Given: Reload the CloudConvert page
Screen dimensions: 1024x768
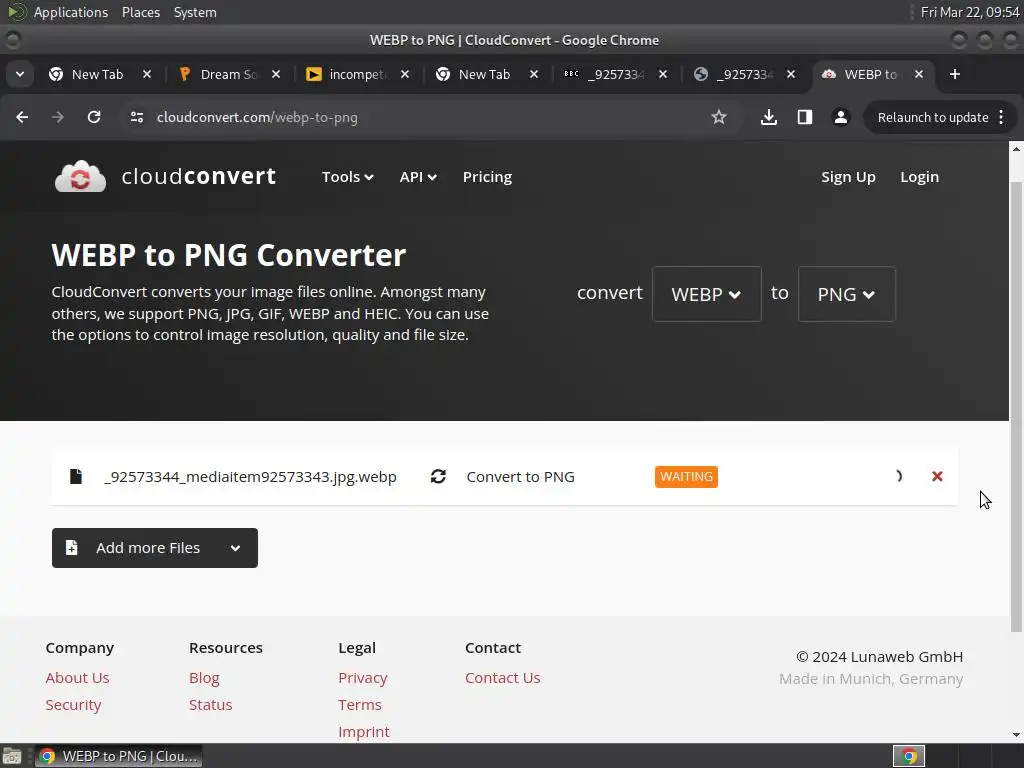Looking at the screenshot, I should 94,117.
